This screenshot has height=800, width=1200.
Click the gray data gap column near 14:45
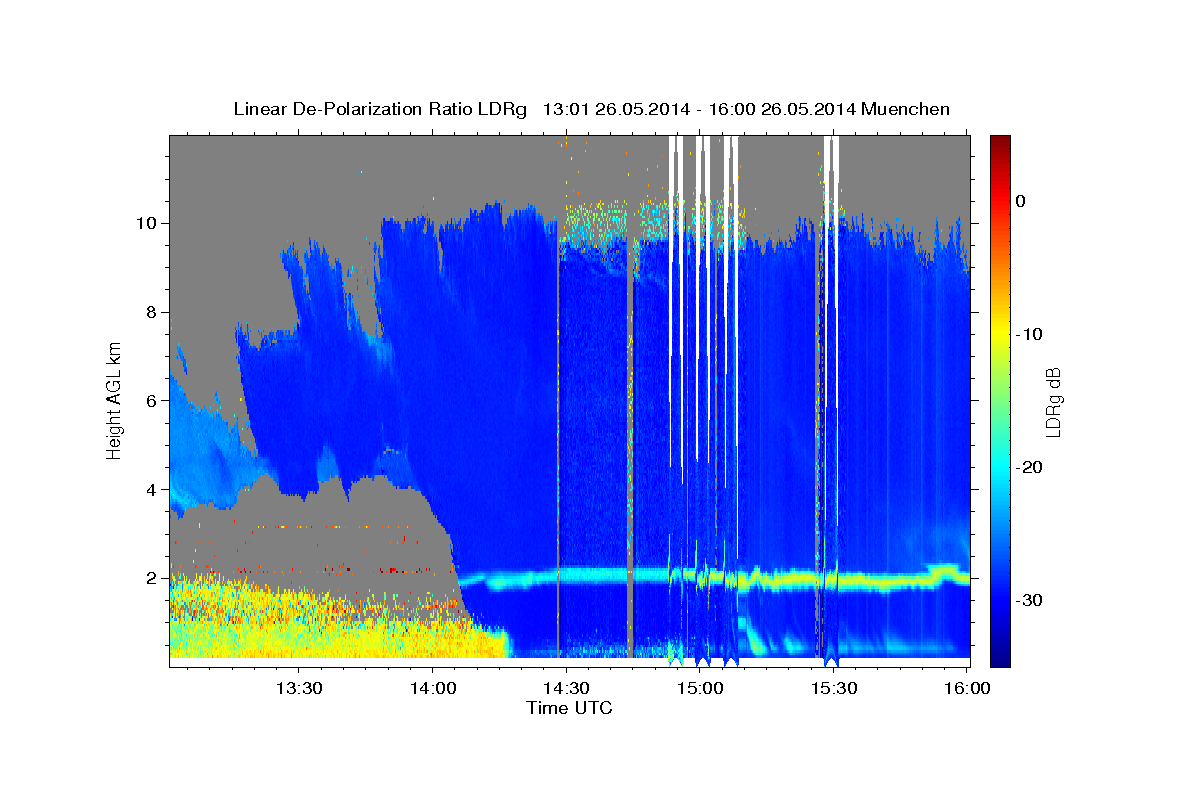click(x=630, y=450)
